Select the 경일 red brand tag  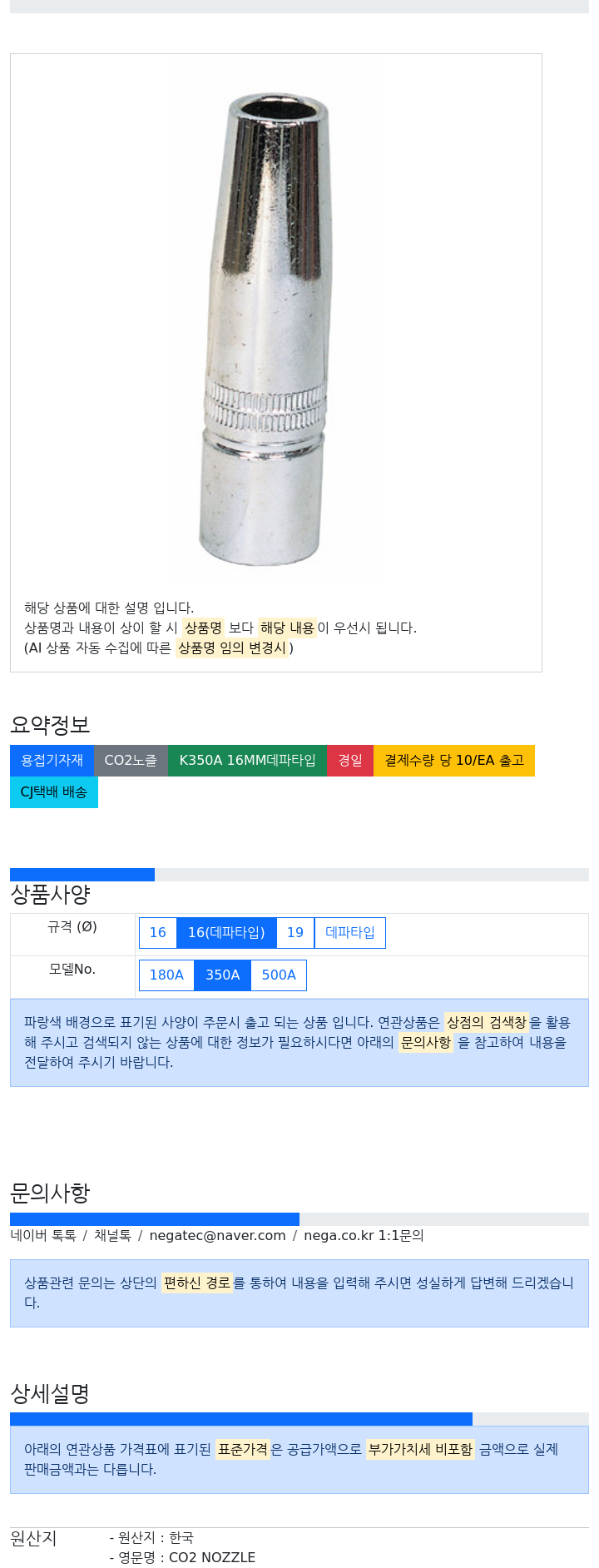pos(350,761)
